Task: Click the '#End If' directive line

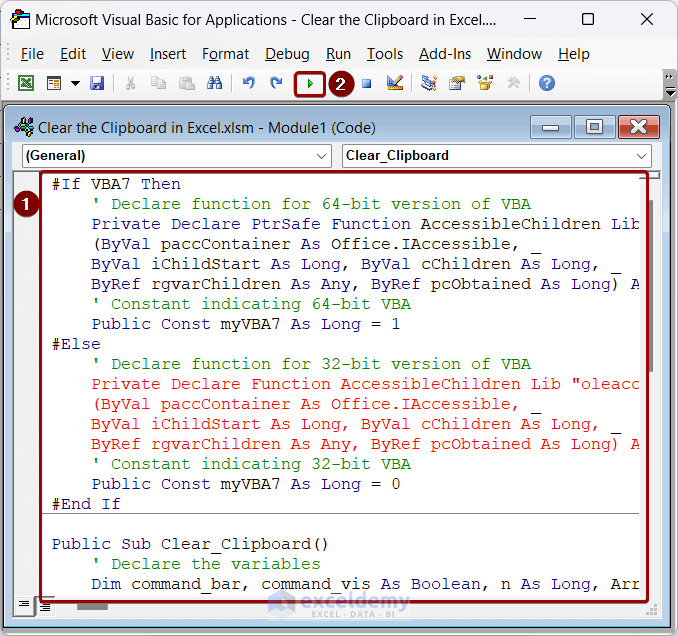Action: point(86,504)
